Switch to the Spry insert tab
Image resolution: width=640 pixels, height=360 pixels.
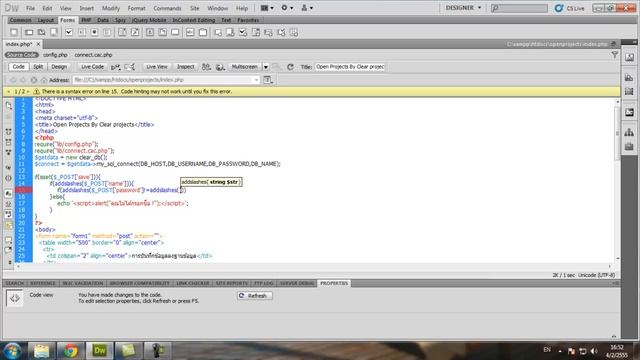[x=120, y=20]
